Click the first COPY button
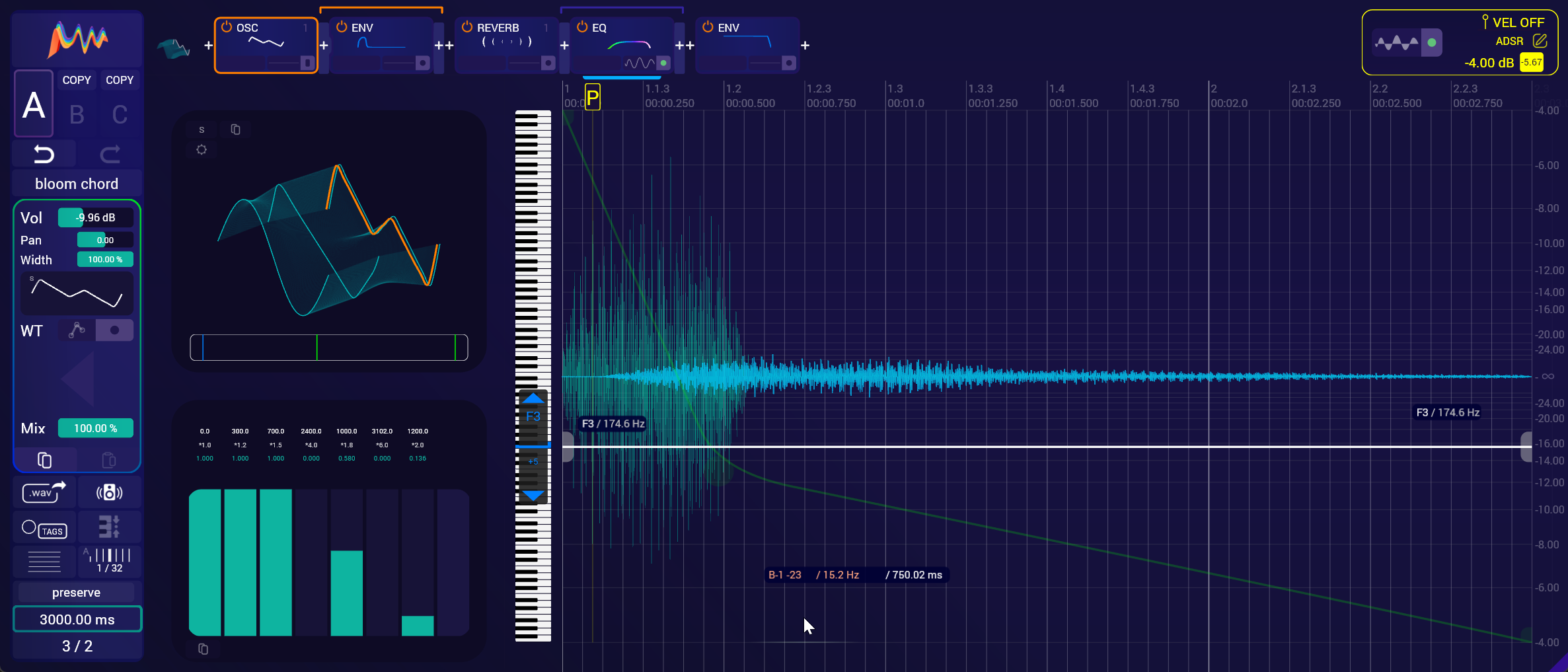 click(x=77, y=80)
